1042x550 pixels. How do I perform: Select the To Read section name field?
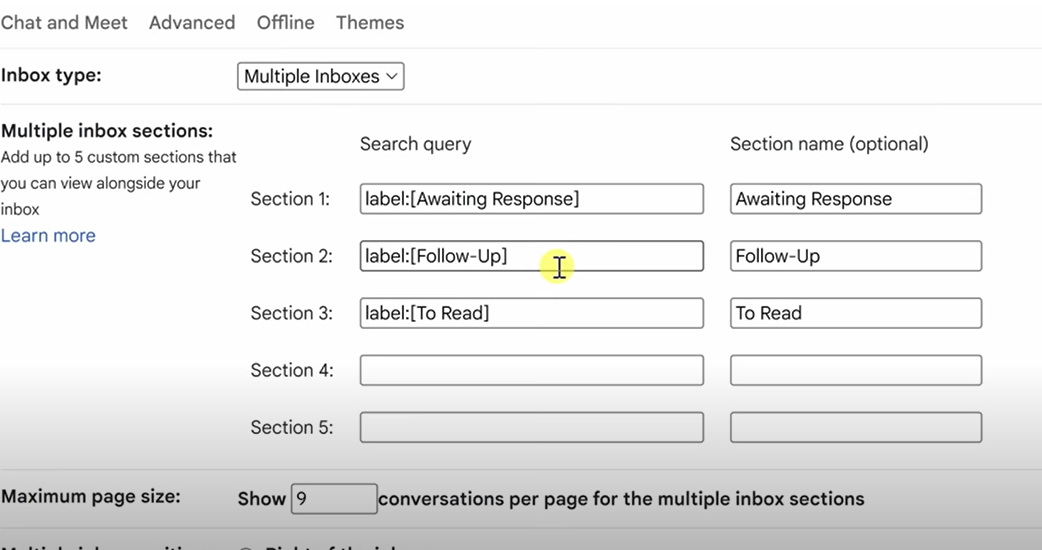pyautogui.click(x=855, y=313)
